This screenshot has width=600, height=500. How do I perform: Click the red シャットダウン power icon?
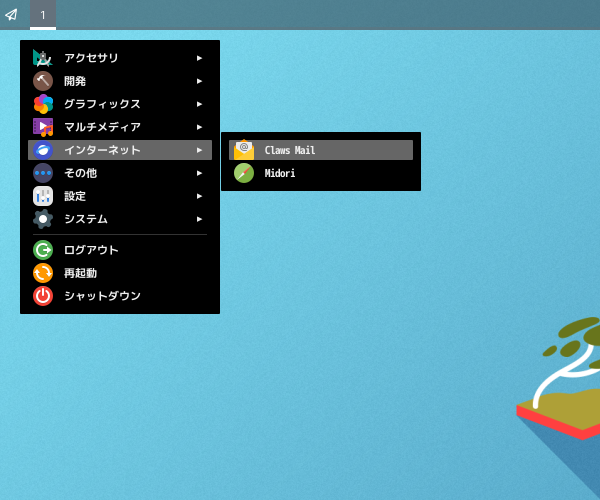43,296
